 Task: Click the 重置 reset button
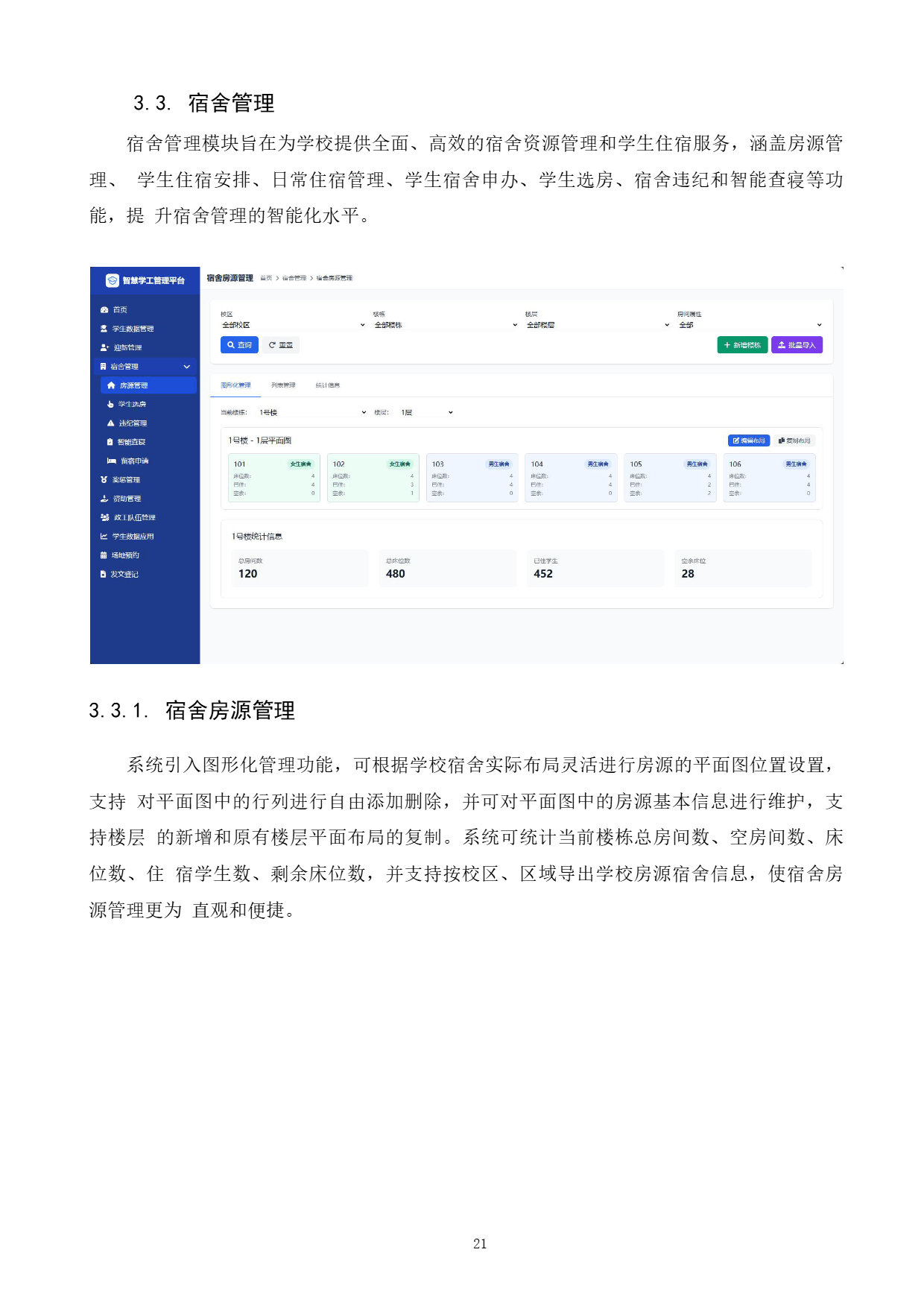pos(281,345)
